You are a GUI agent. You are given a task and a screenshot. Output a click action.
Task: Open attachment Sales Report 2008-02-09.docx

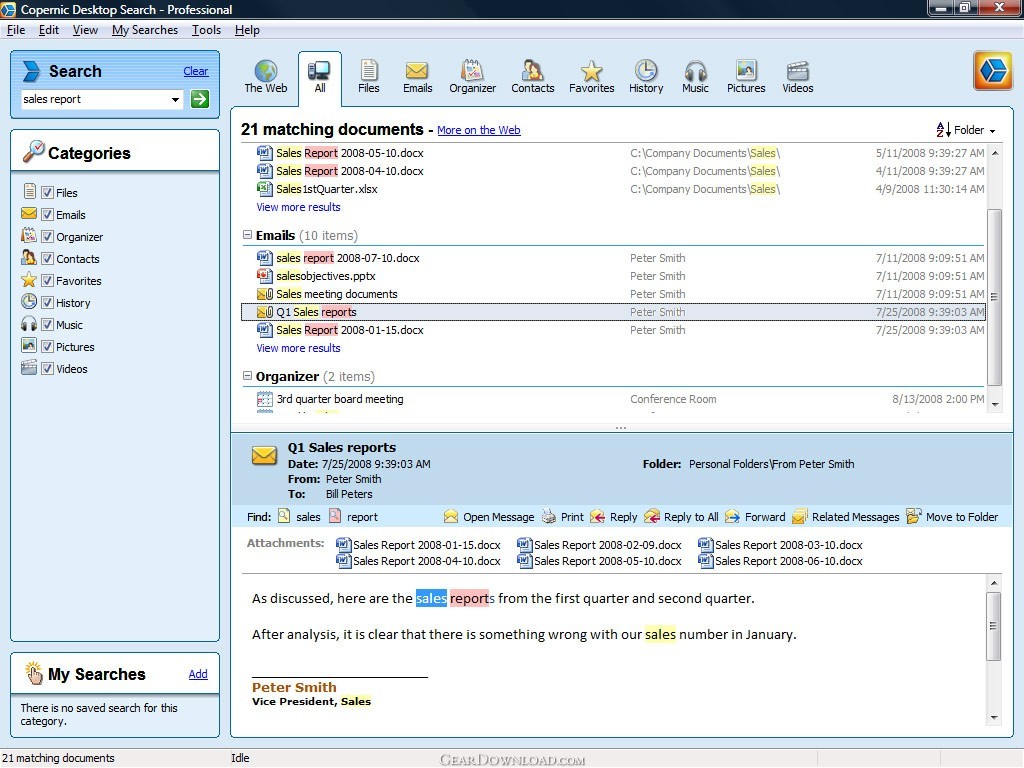tap(600, 545)
